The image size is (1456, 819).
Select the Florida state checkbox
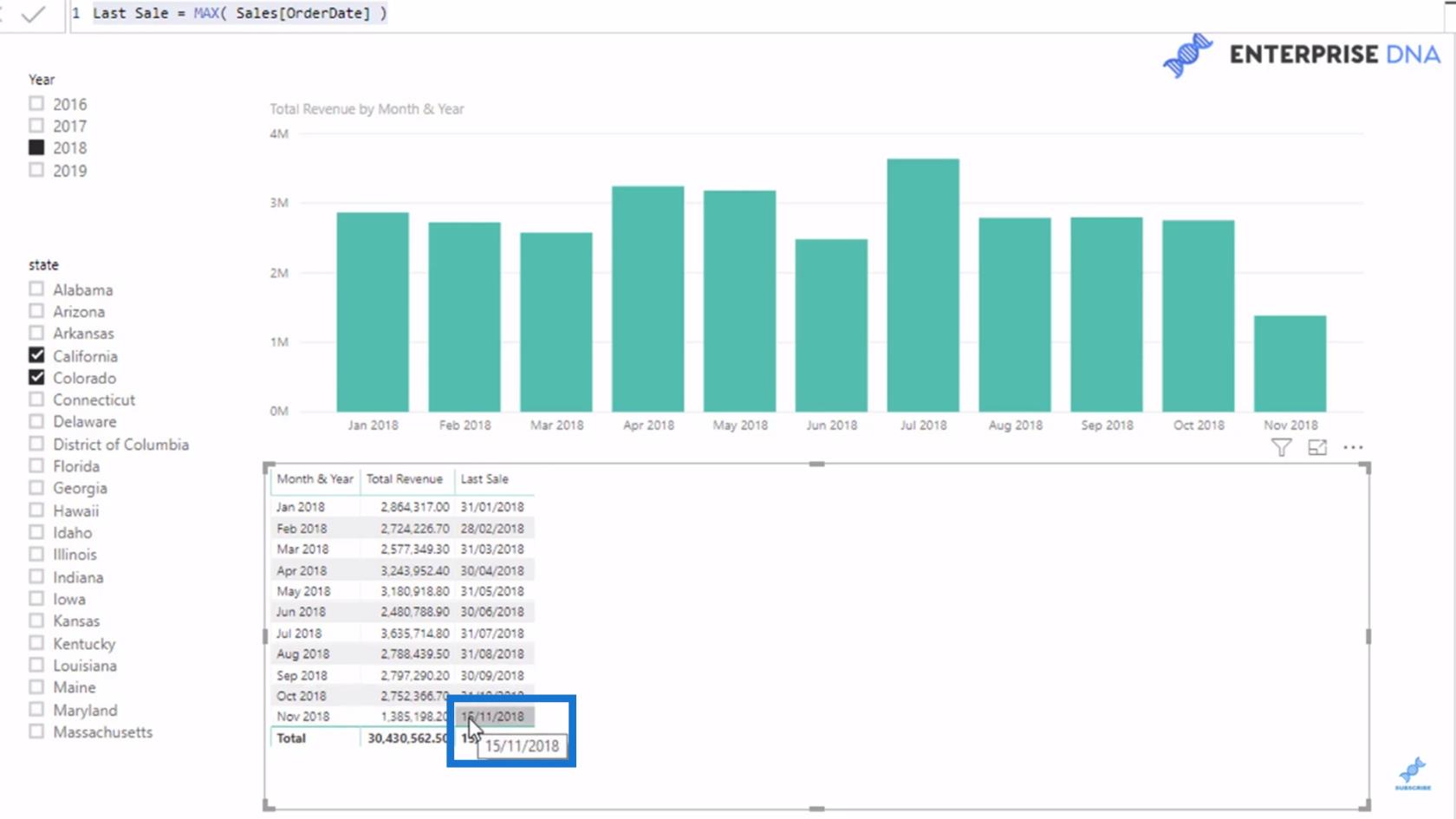coord(36,465)
